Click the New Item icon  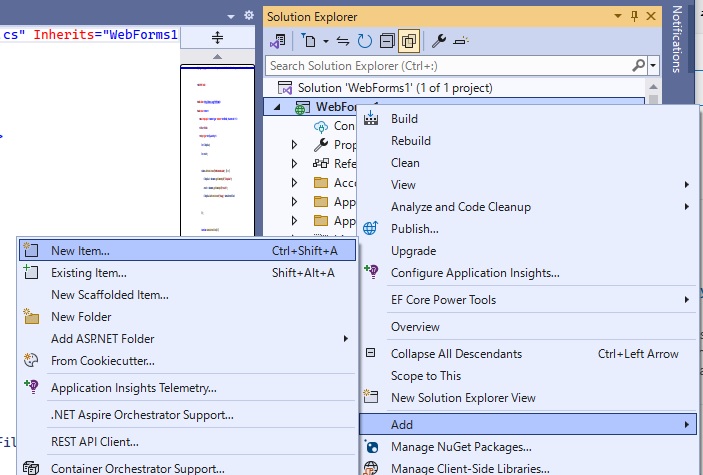(31, 249)
